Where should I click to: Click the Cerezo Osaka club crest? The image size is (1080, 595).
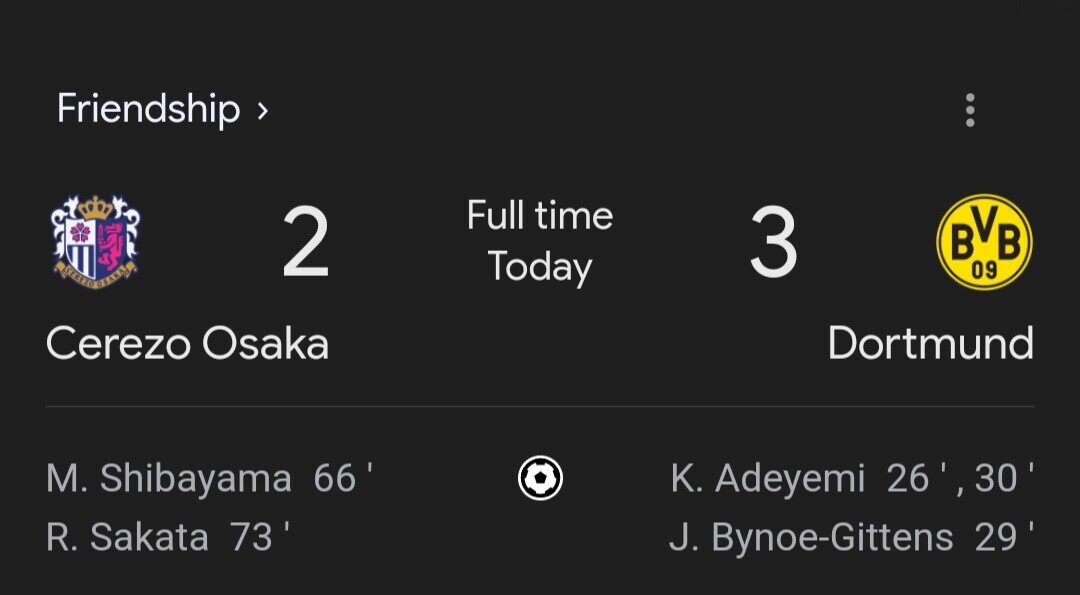point(95,242)
